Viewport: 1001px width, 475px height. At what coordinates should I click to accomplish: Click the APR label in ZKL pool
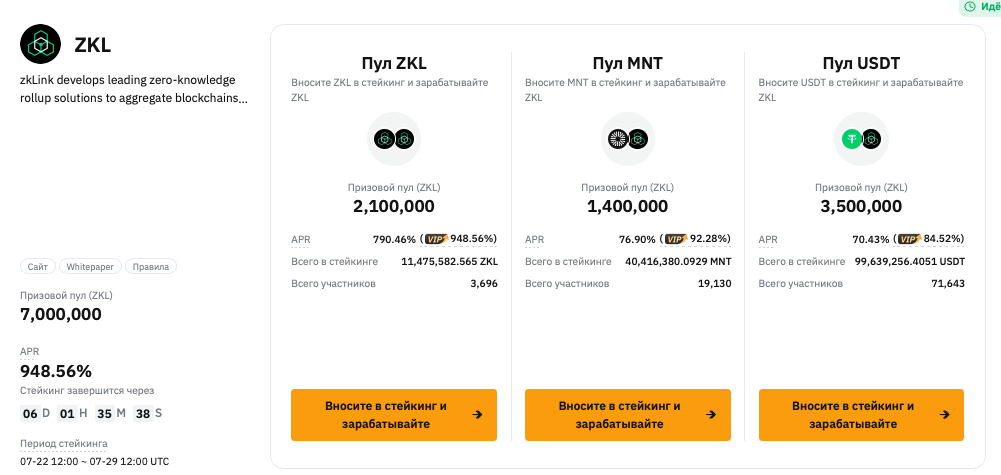tap(301, 239)
